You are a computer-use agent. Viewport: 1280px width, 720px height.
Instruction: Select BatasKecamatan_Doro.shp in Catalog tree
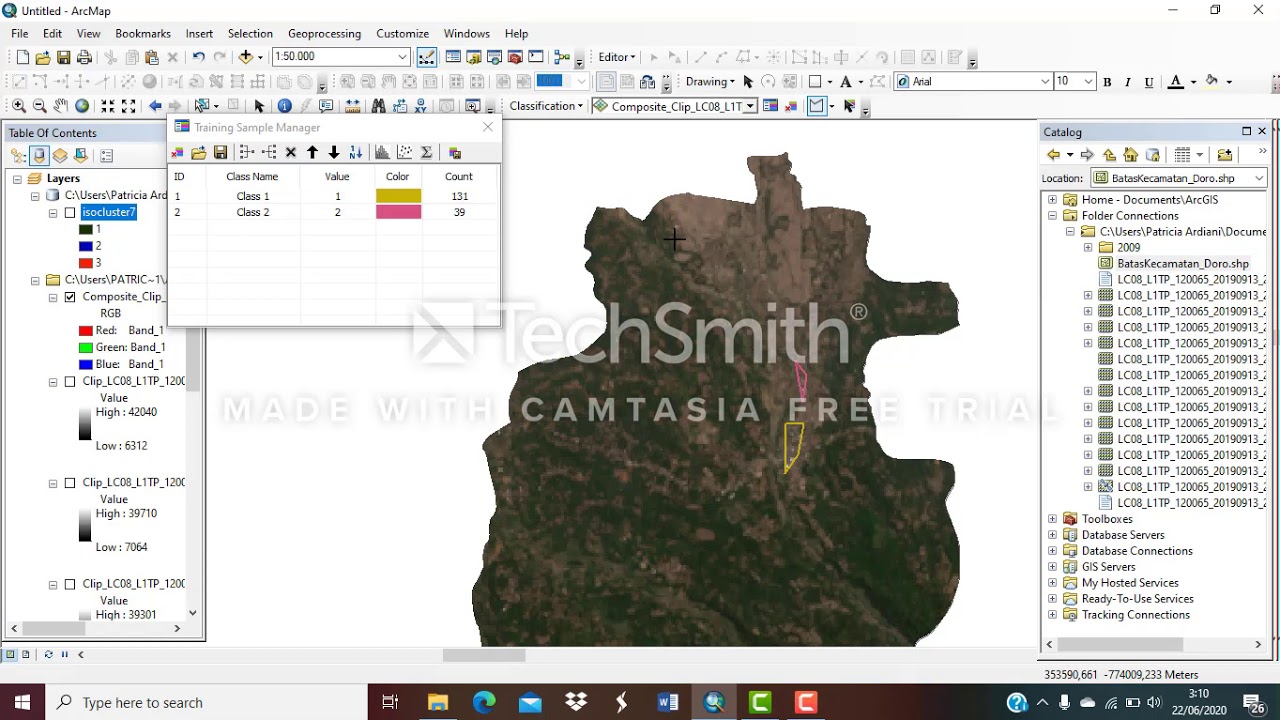1183,264
